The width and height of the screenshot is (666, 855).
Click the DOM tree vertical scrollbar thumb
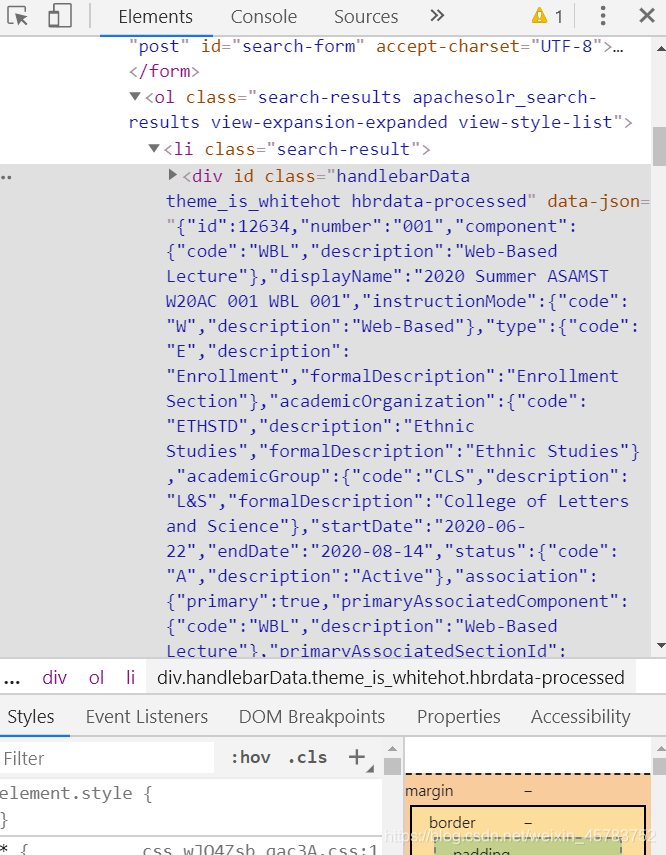tap(659, 146)
